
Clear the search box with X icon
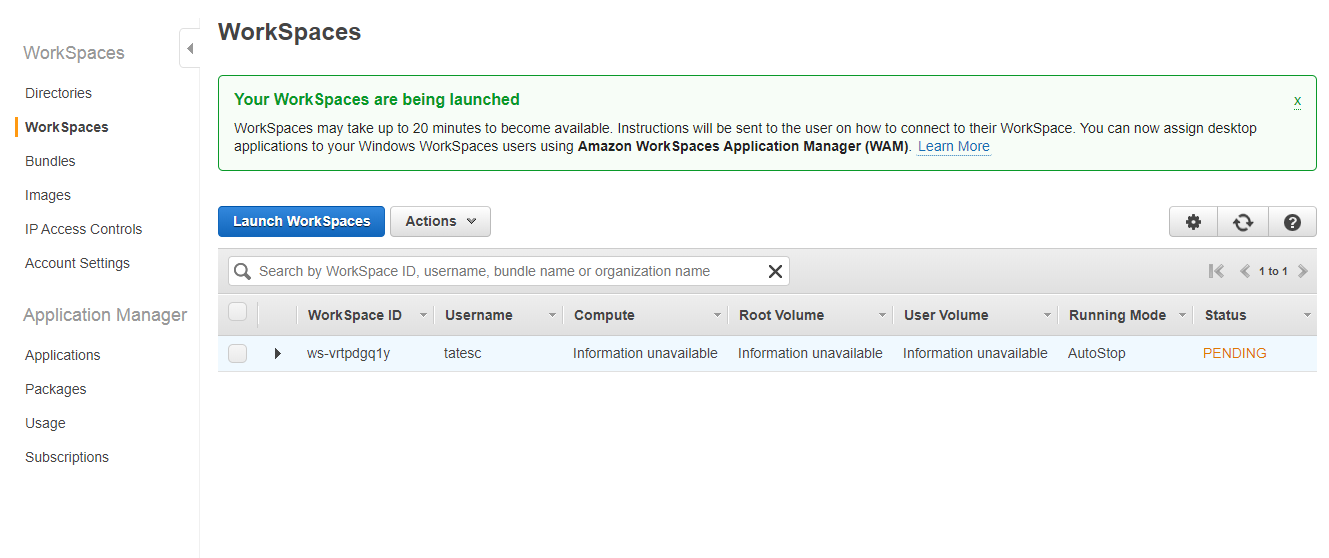(x=774, y=271)
